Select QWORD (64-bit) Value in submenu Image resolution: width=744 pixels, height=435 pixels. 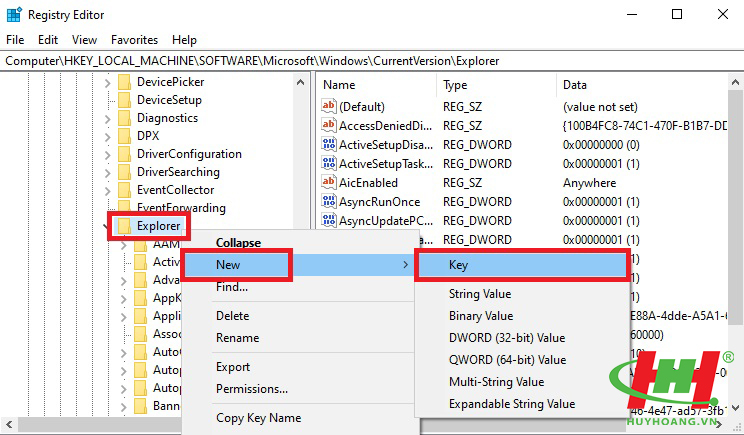click(522, 360)
